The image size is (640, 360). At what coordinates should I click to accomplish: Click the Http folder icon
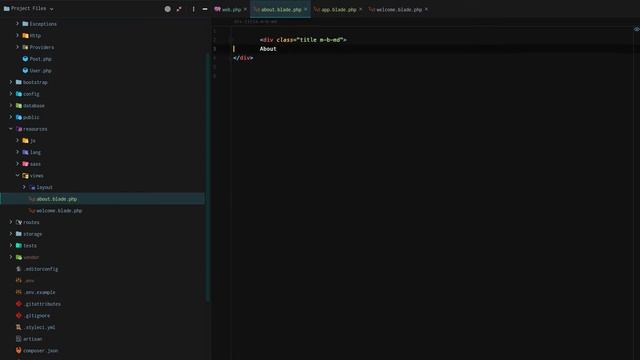25,36
